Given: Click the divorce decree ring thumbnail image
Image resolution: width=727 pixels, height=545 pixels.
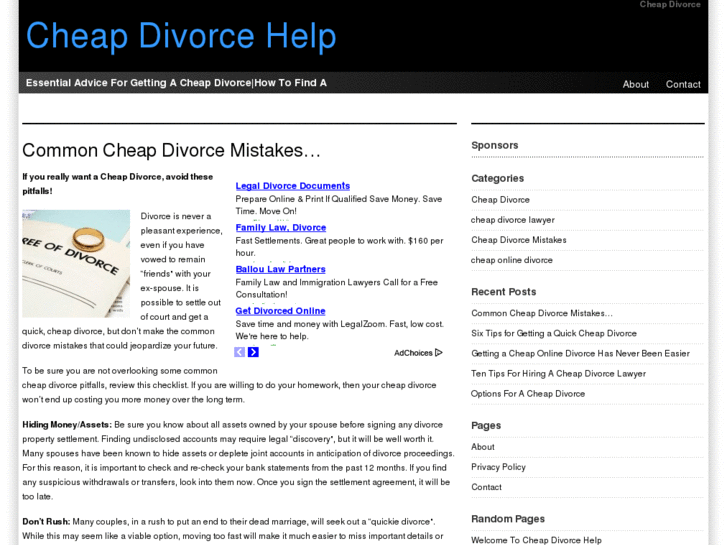Looking at the screenshot, I should tap(76, 263).
